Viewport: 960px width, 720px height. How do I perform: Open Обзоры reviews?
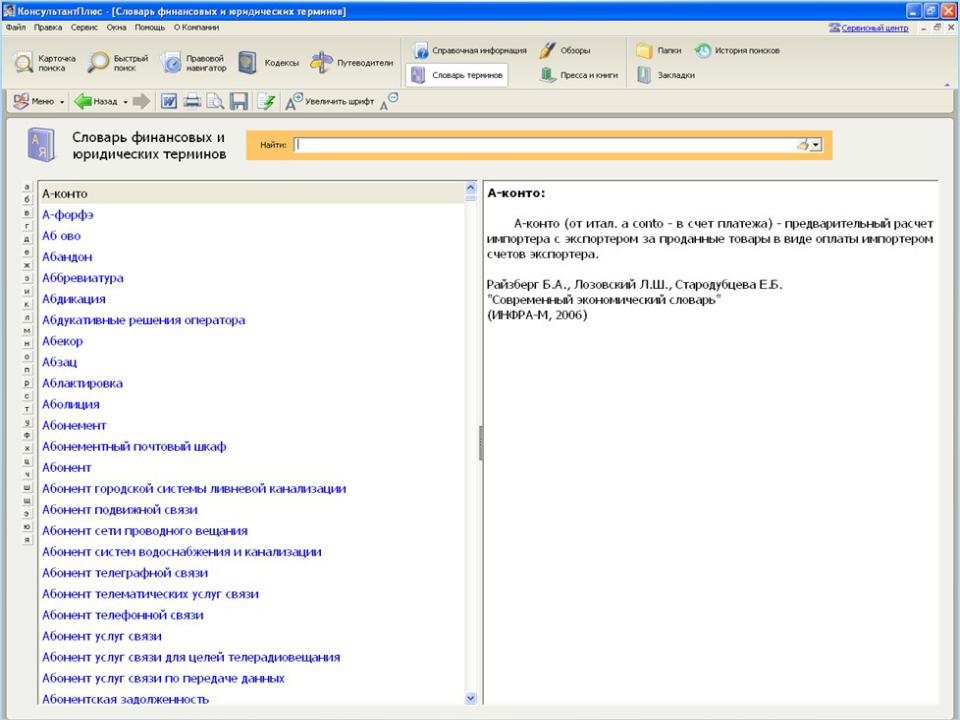(564, 50)
